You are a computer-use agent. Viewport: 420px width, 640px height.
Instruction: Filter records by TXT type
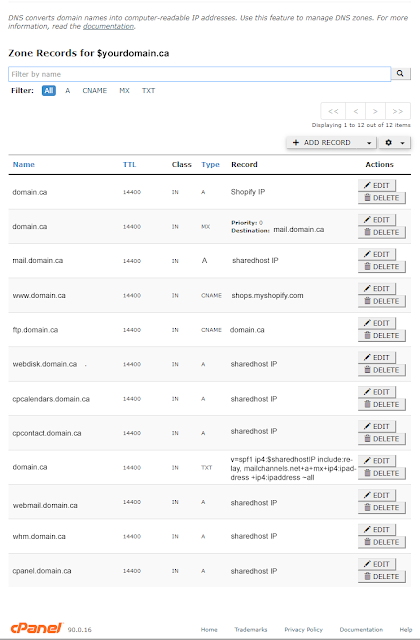[x=148, y=91]
